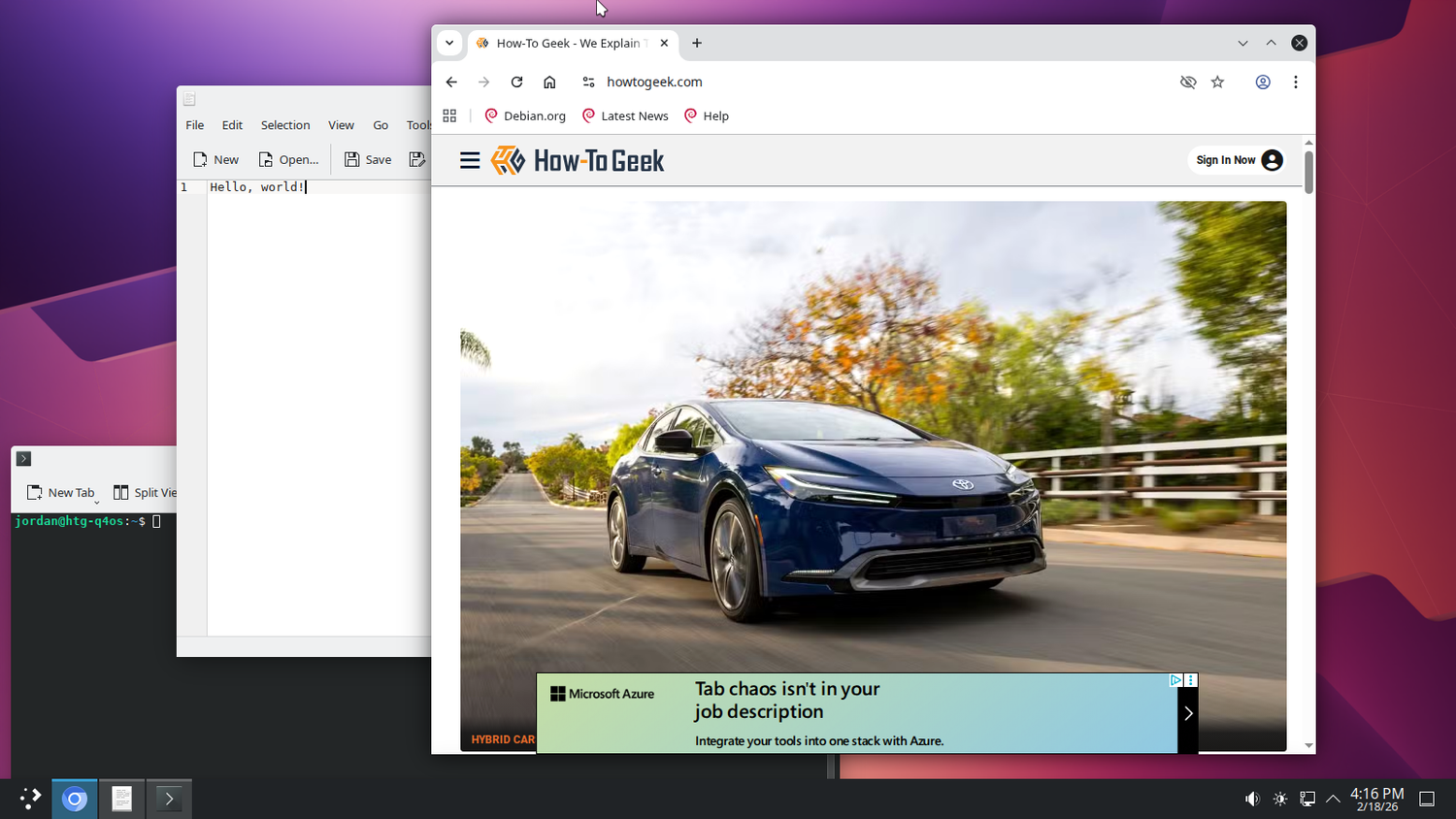
Task: Open the apps grid in bookmarks bar
Action: point(449,115)
